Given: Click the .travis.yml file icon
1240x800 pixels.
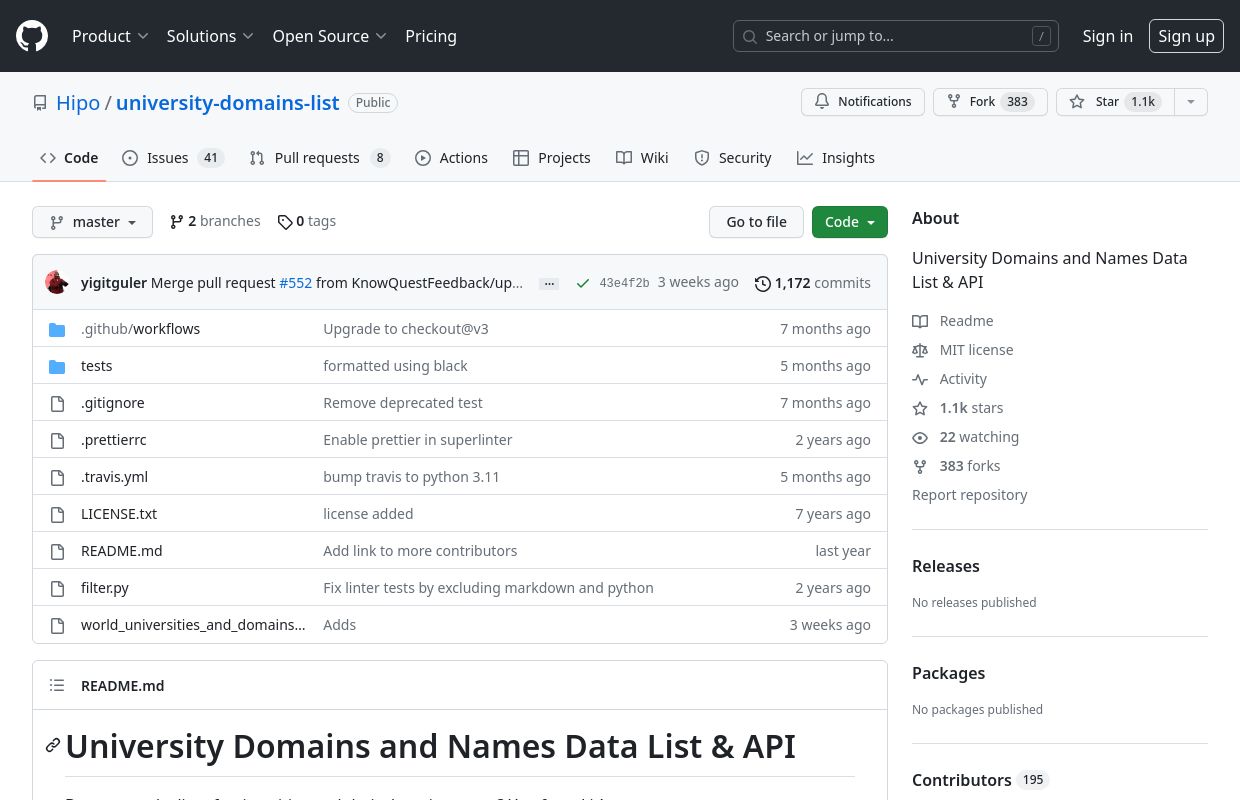Looking at the screenshot, I should click(57, 477).
